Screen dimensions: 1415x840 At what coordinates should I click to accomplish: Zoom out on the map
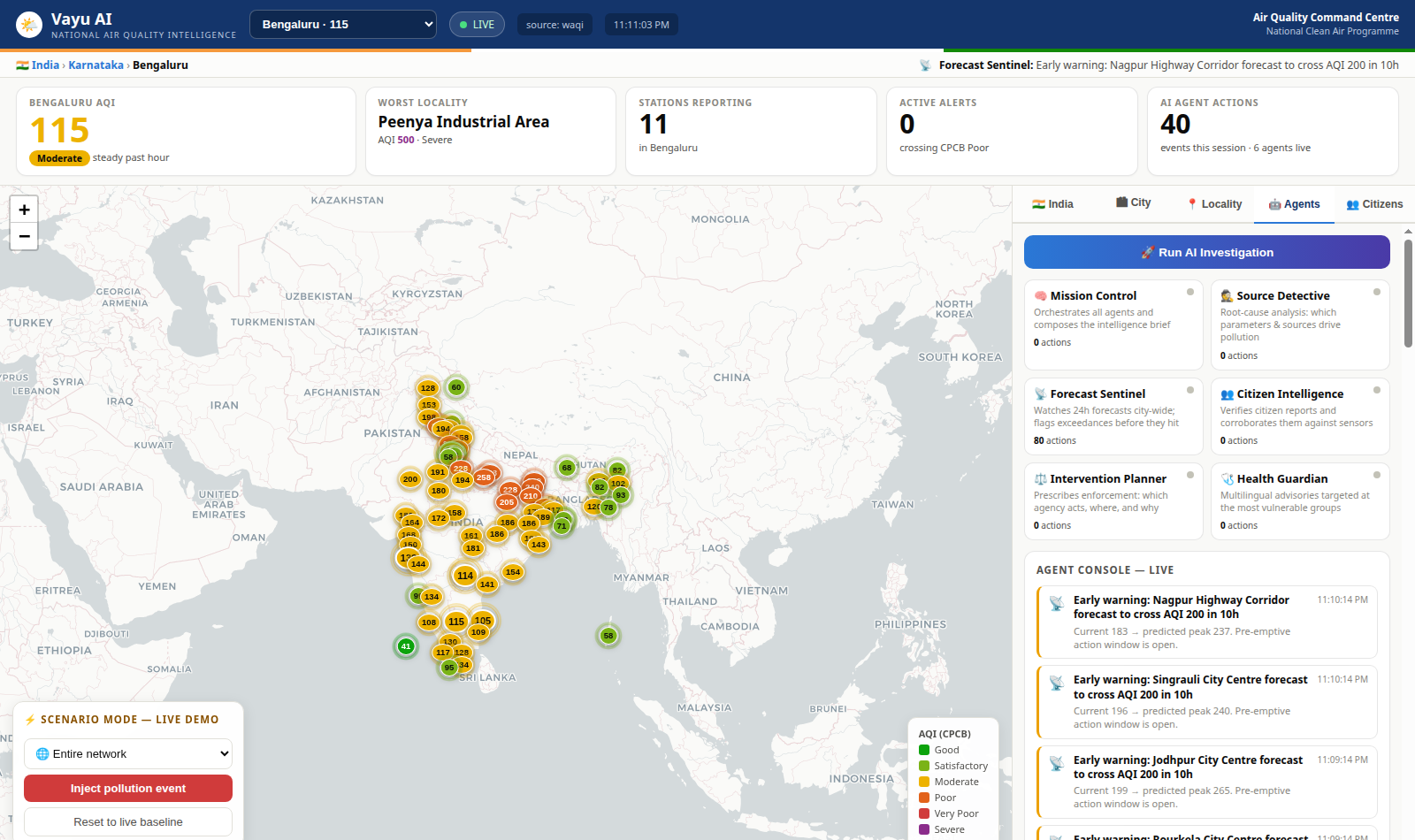(x=24, y=236)
